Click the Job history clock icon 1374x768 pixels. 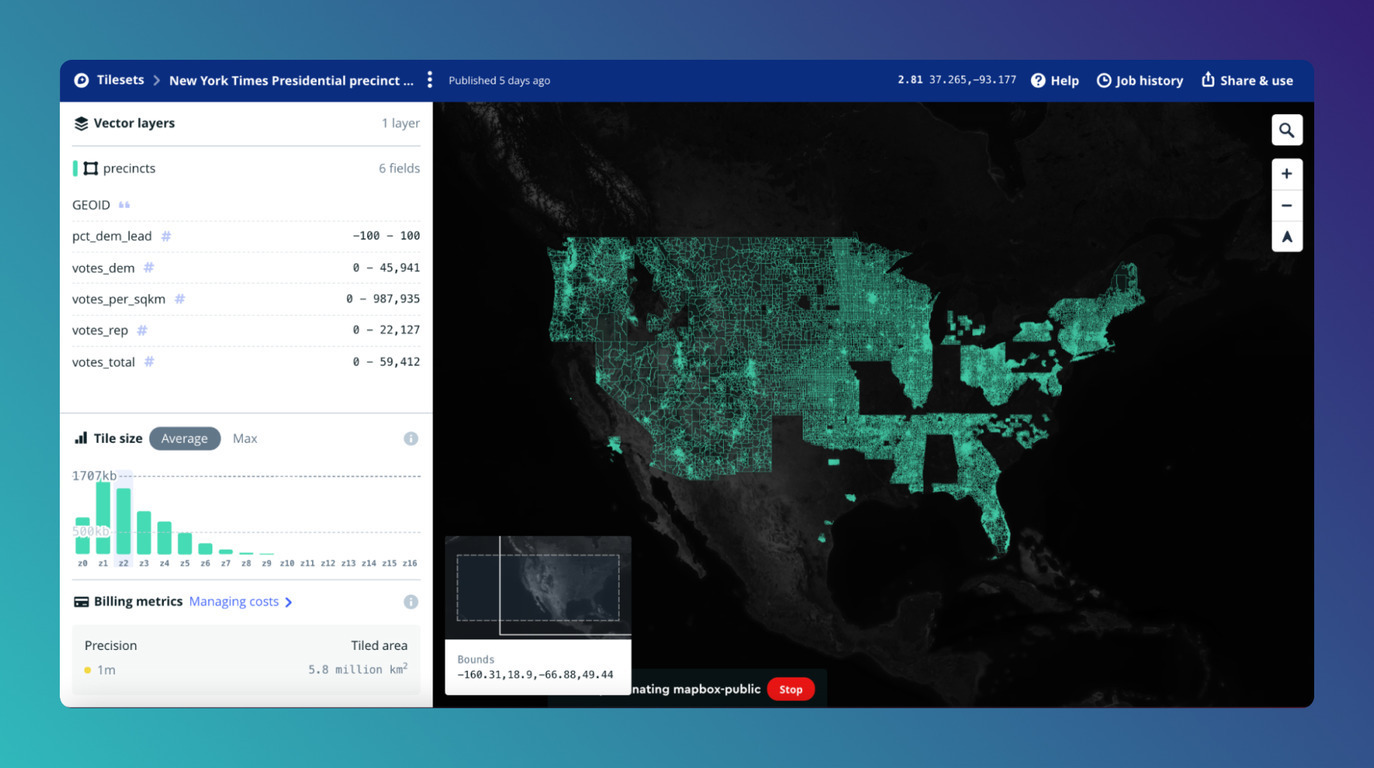click(1104, 80)
